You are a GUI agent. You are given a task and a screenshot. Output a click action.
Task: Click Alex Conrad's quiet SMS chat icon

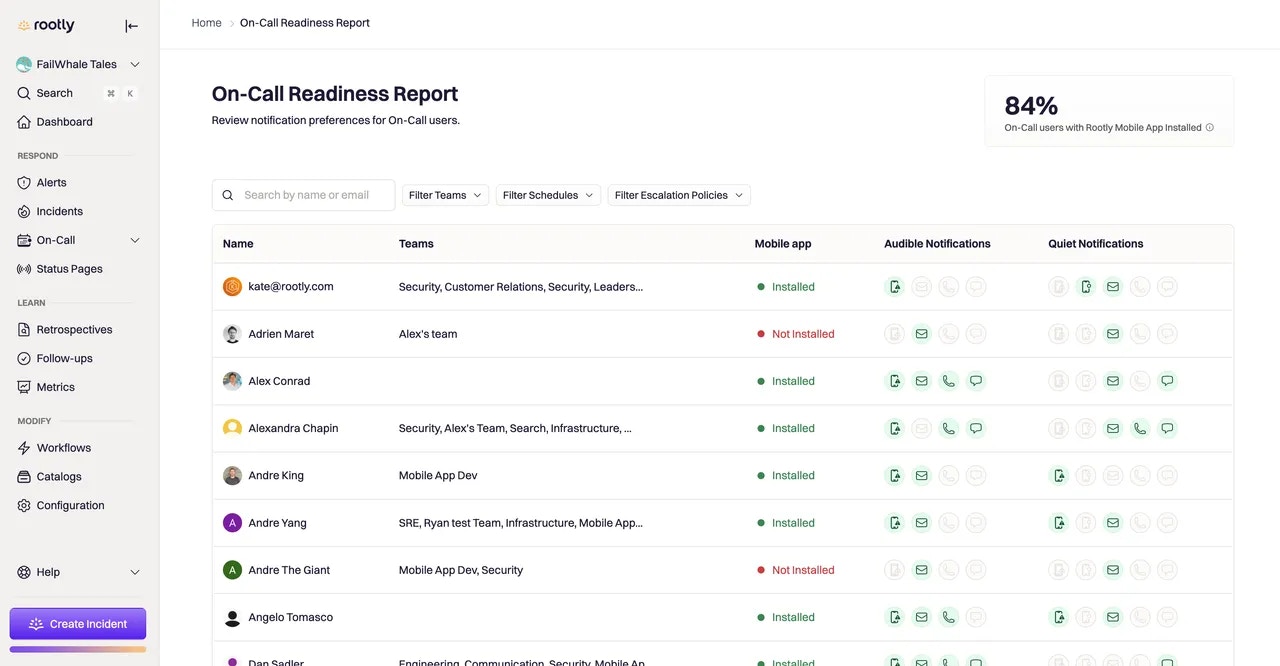click(1166, 381)
